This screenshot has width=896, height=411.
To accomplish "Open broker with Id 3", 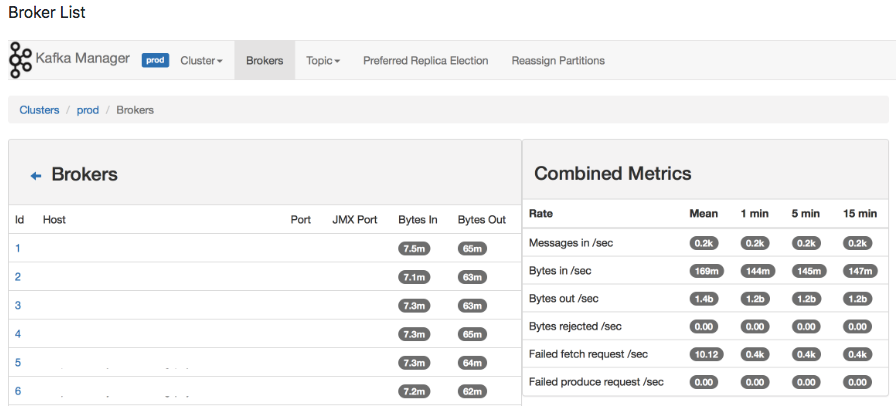I will point(18,305).
